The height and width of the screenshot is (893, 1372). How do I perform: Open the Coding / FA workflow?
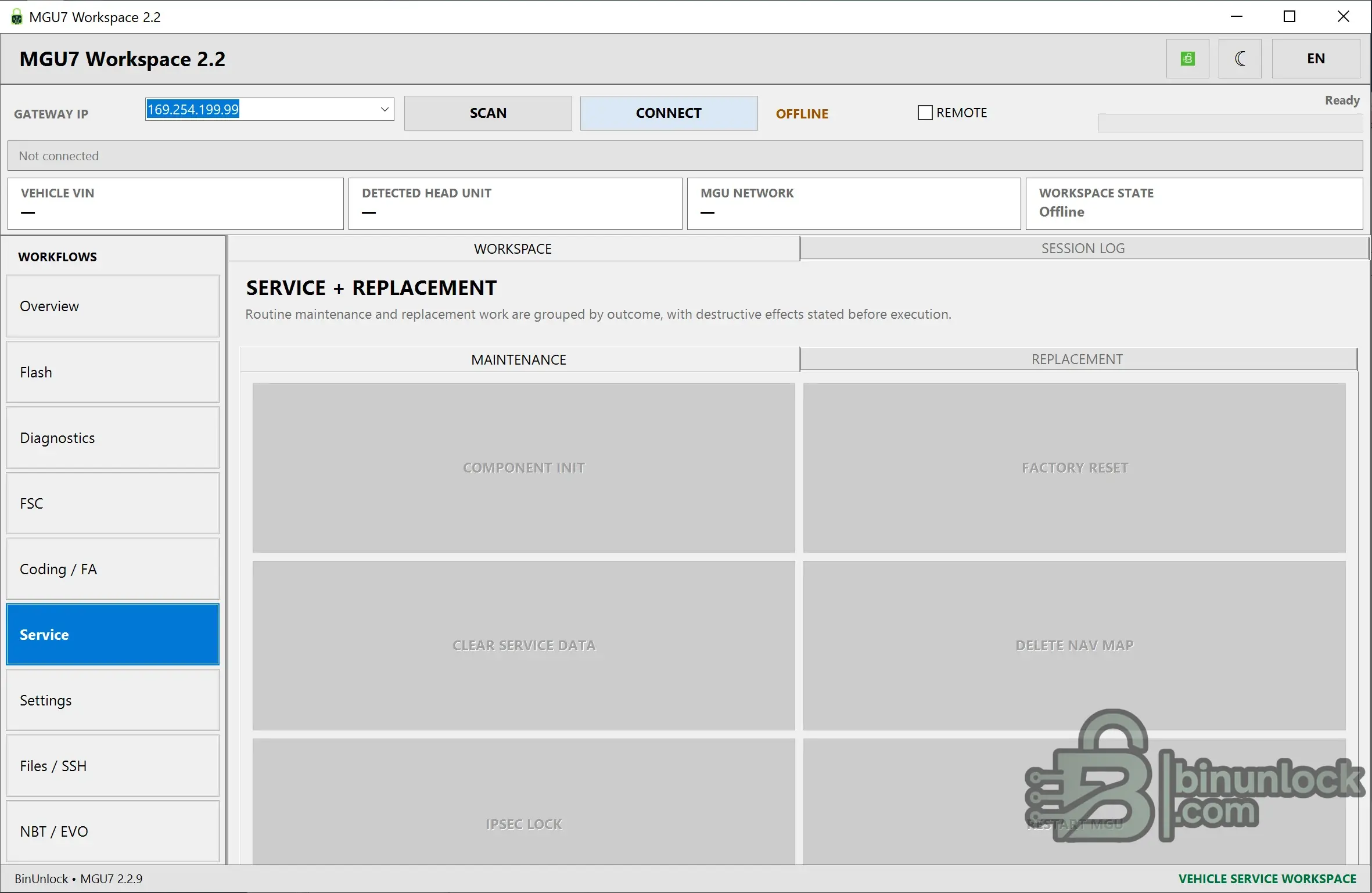point(113,569)
